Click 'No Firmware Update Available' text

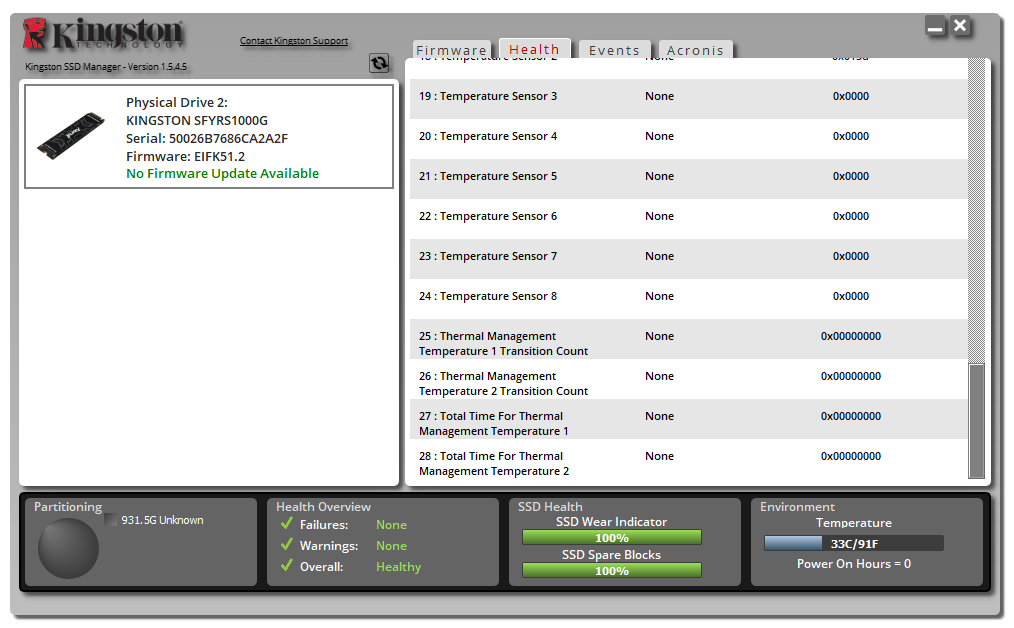point(222,173)
